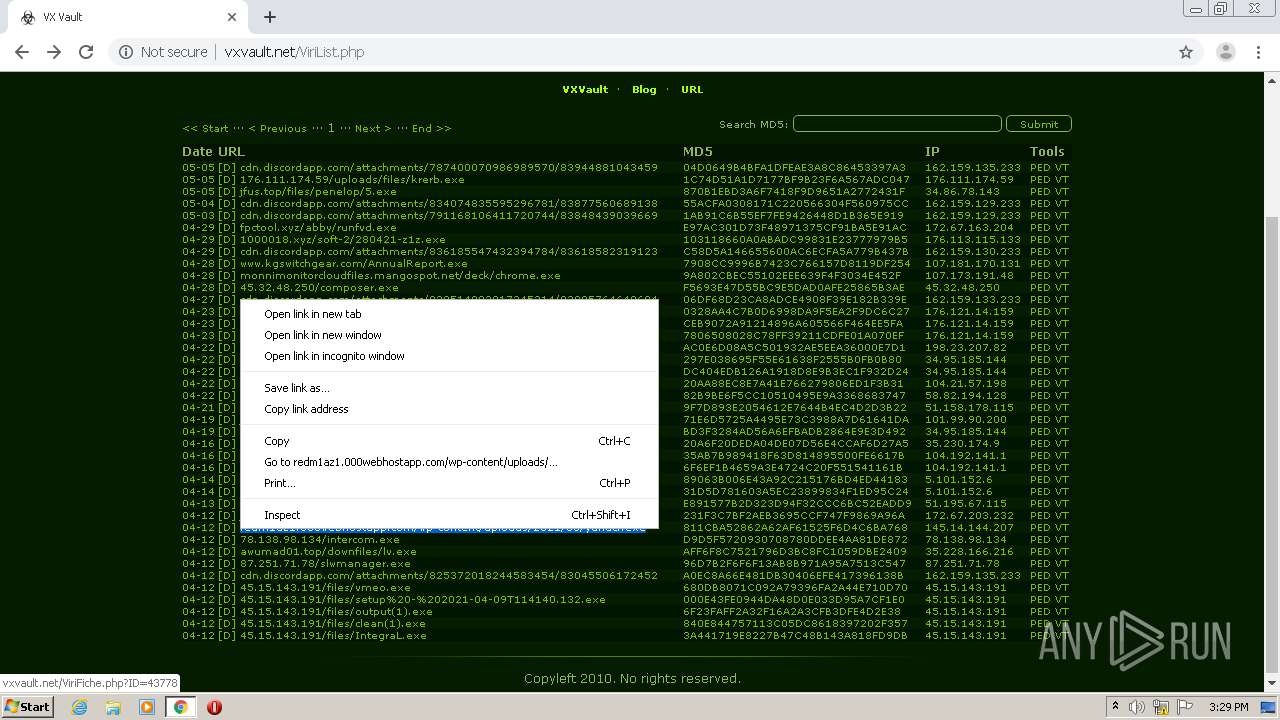The image size is (1280, 720).
Task: Choose Inspect from the context menu
Action: coord(449,515)
